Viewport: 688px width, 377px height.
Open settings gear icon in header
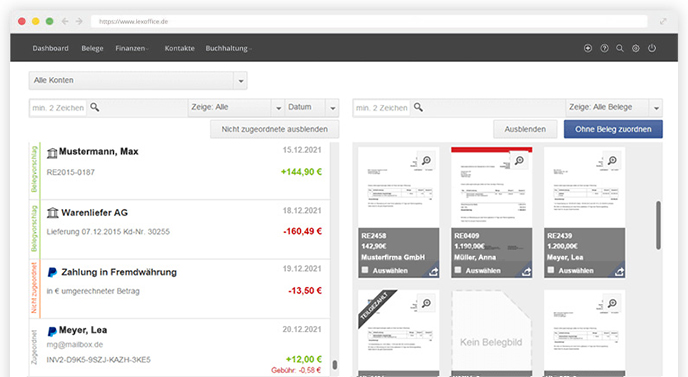635,48
